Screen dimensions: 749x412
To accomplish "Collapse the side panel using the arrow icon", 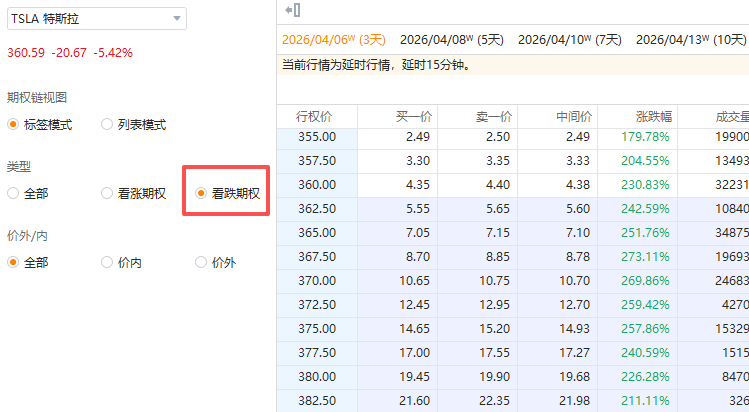I will point(292,10).
